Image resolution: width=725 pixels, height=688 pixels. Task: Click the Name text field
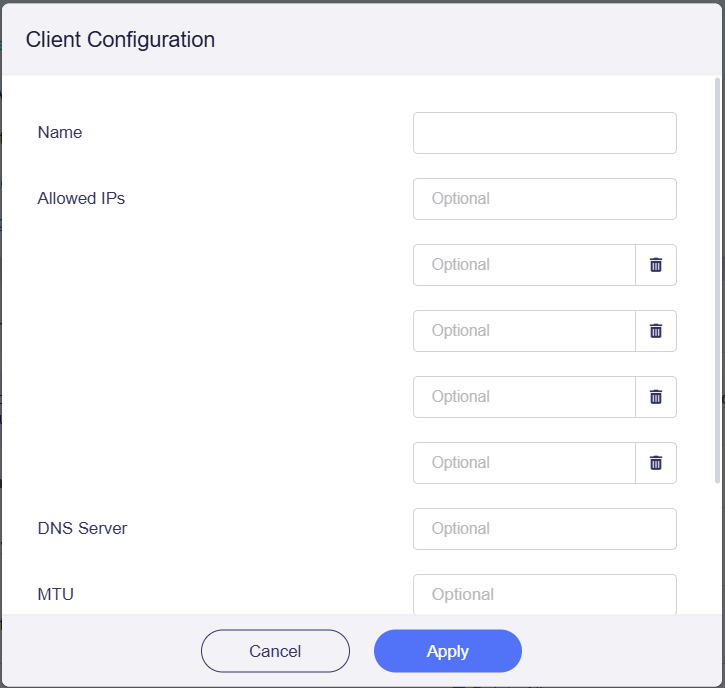coord(544,133)
